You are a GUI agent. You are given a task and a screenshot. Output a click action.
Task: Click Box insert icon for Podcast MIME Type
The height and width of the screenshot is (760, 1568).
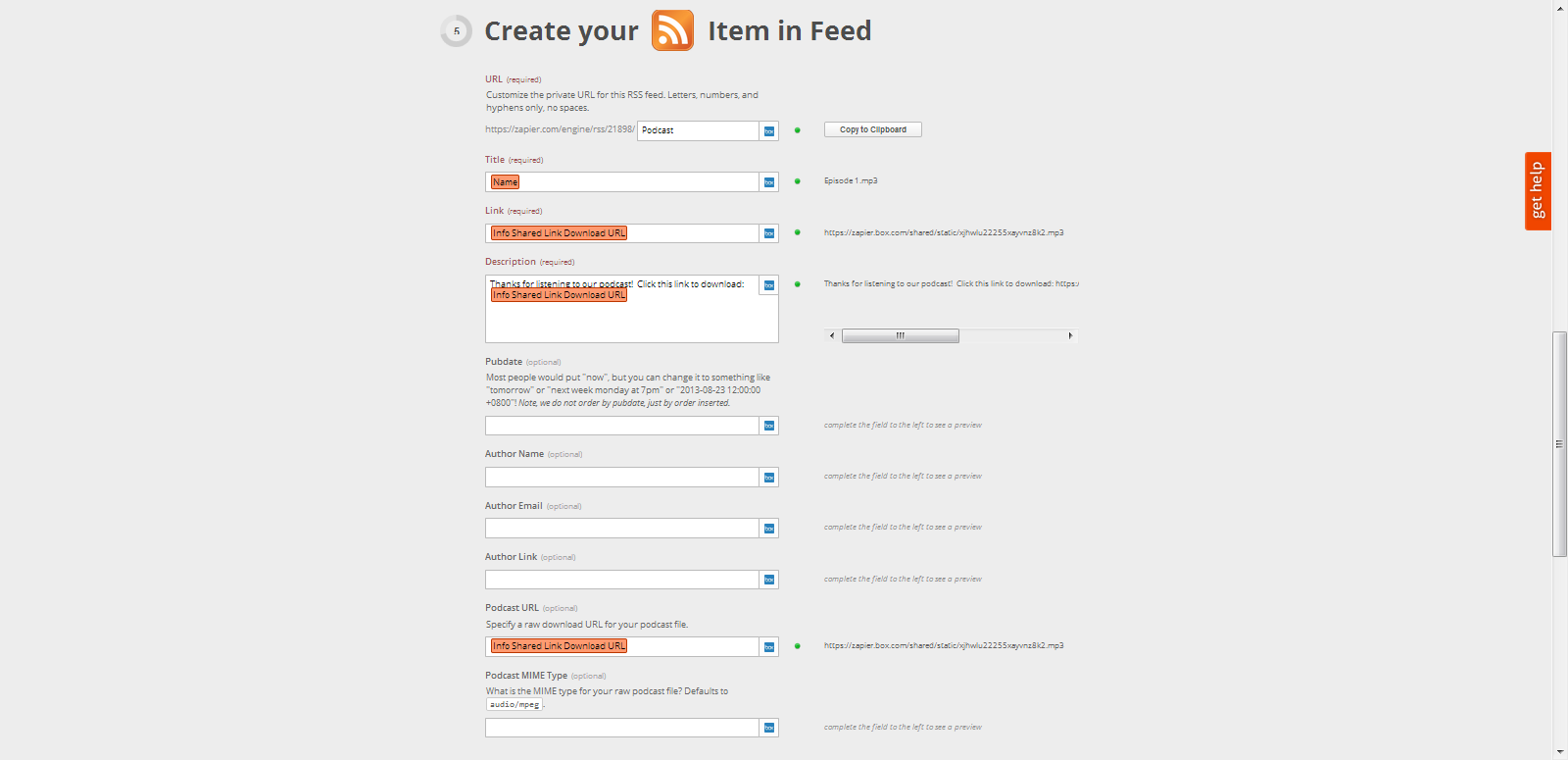pos(769,728)
